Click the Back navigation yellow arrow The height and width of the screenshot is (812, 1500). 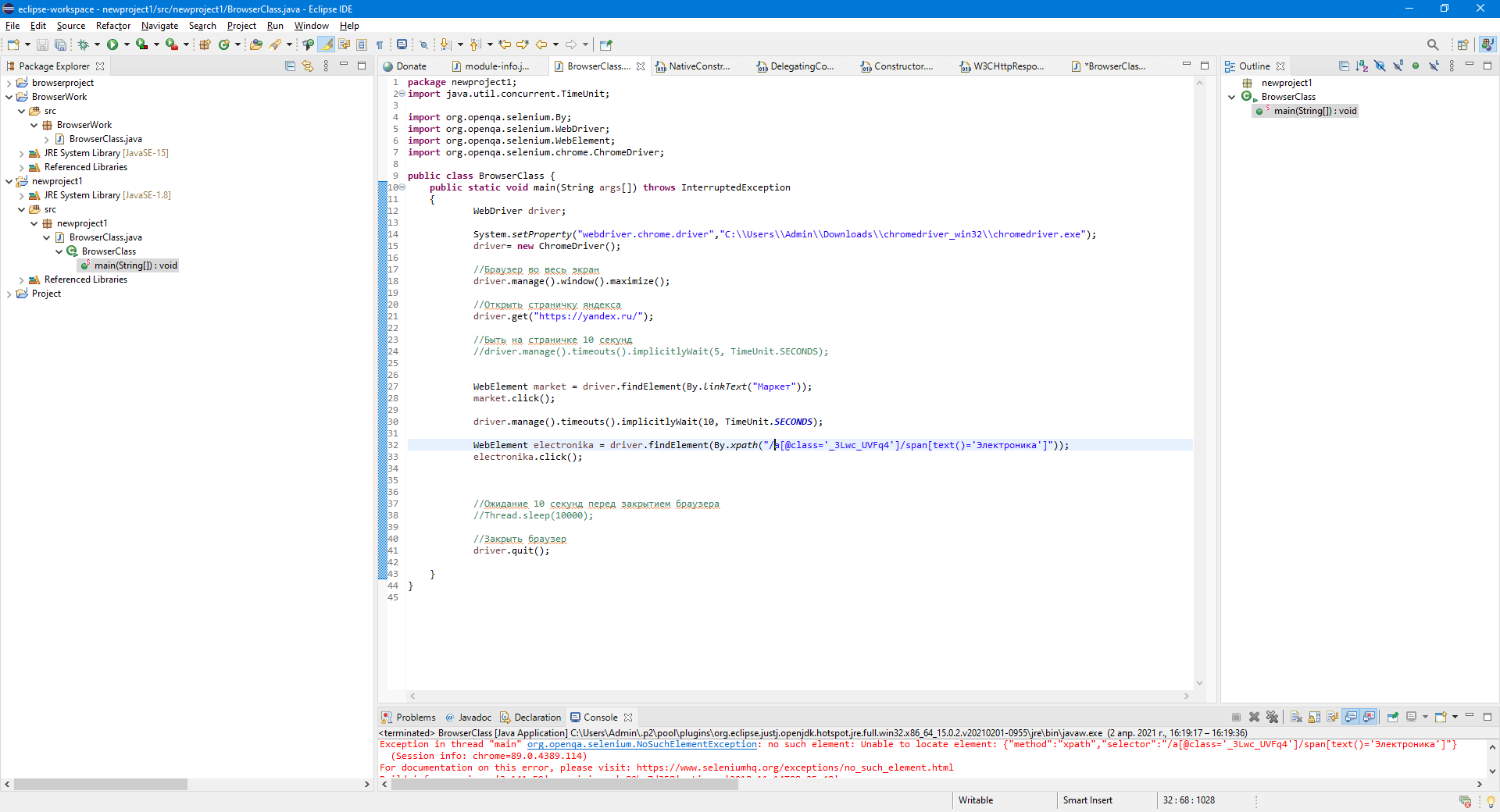coord(541,45)
